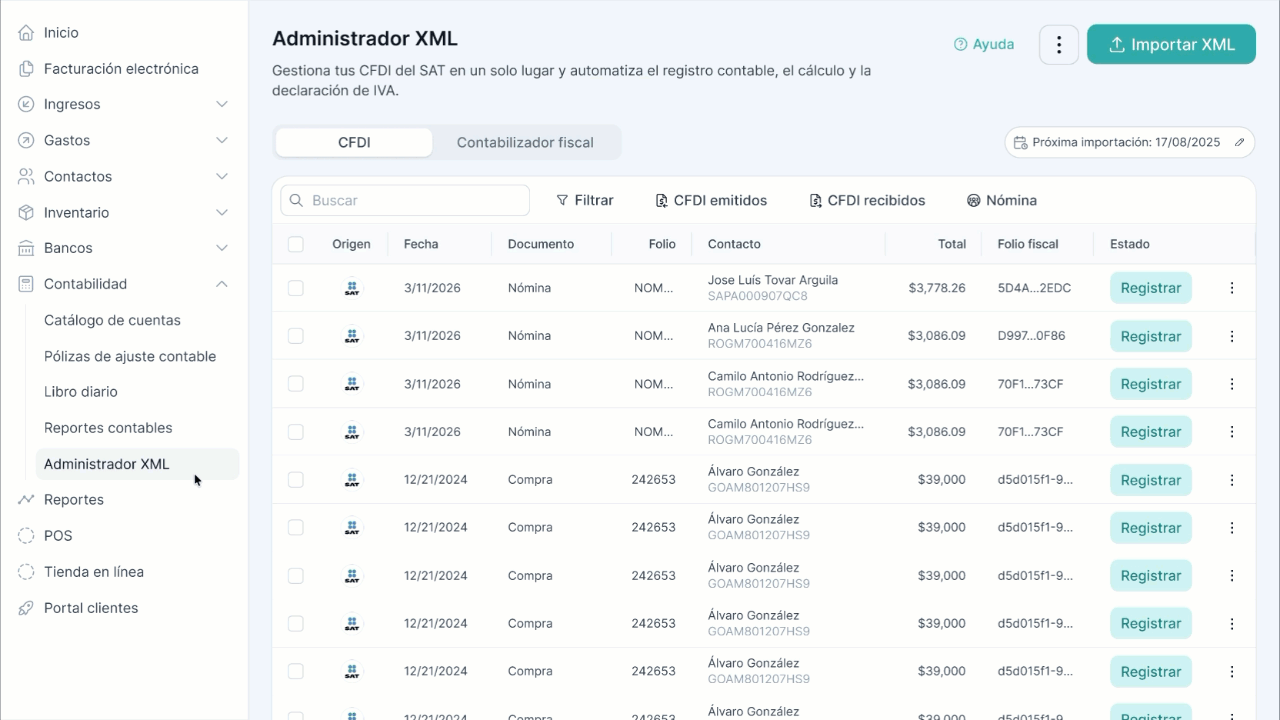This screenshot has height=720, width=1280.
Task: Open the Ayuda help link
Action: (984, 45)
